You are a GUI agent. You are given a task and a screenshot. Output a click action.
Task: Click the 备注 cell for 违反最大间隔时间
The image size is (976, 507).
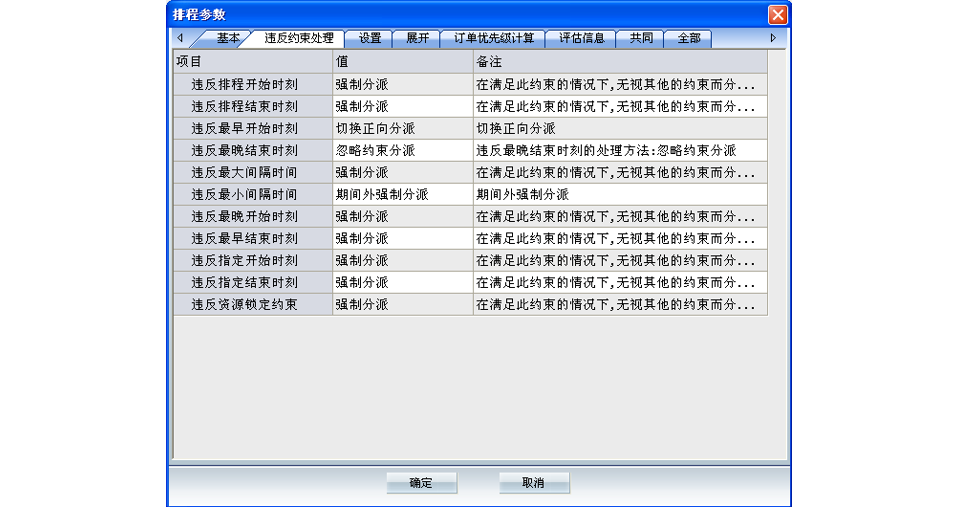pos(619,172)
